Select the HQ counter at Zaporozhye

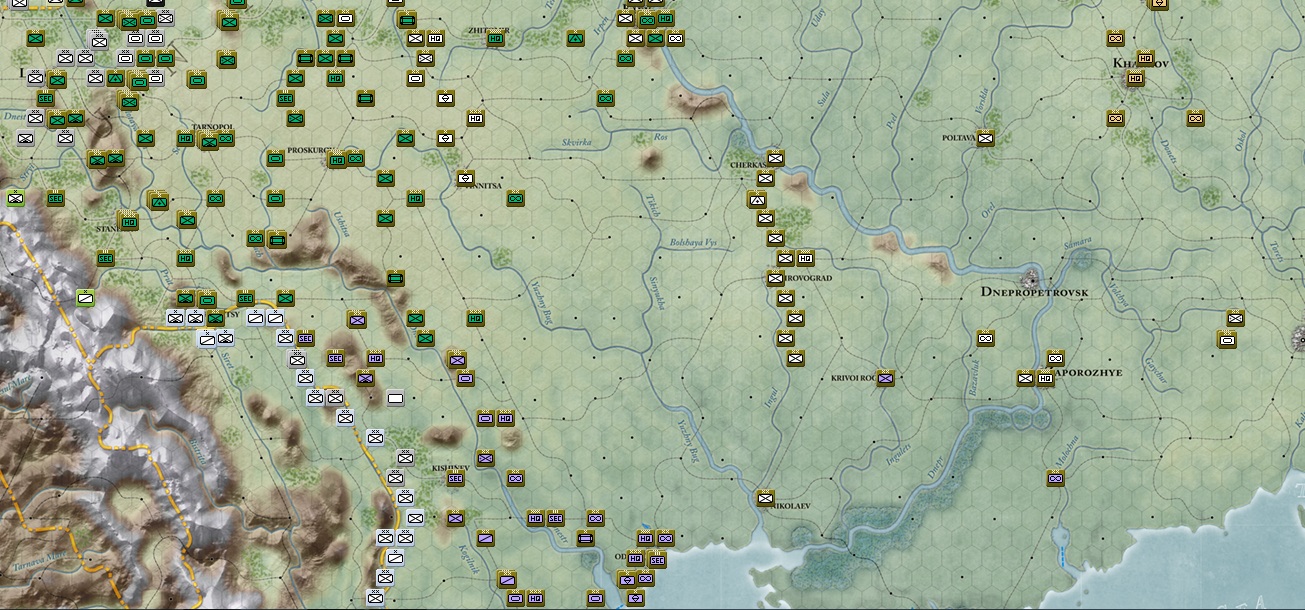(x=1045, y=379)
